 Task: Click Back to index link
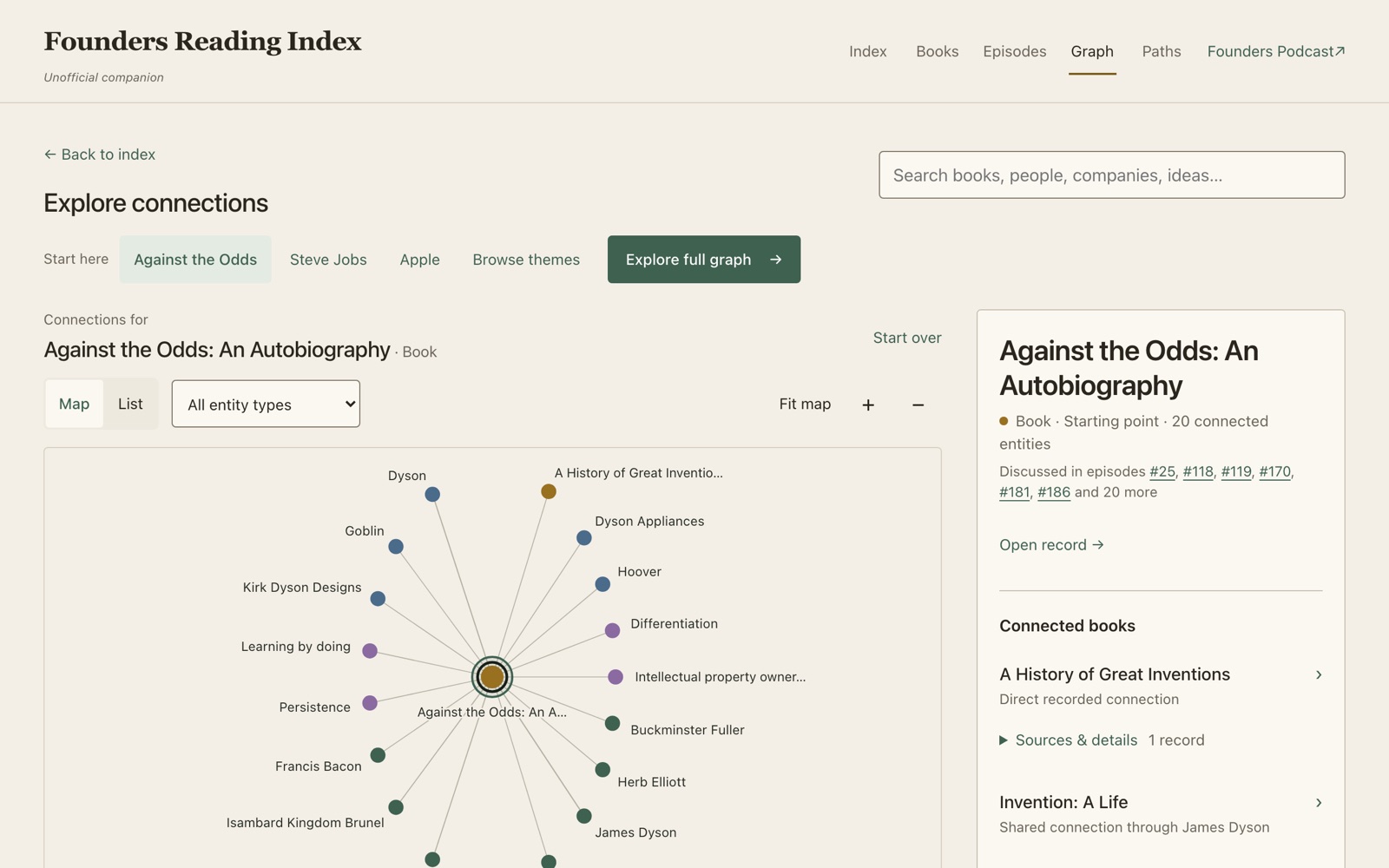click(x=100, y=155)
